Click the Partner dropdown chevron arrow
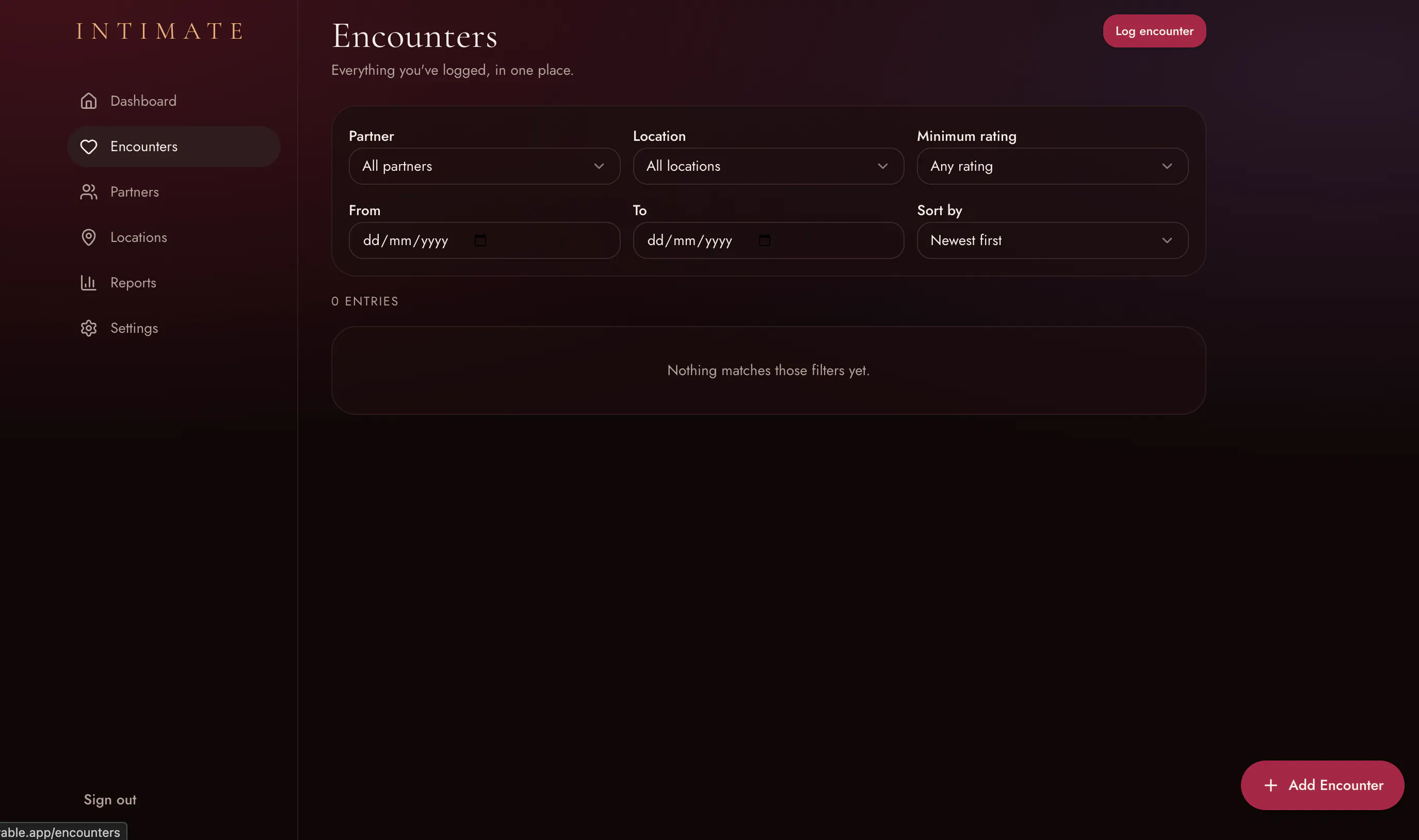The image size is (1419, 840). 599,166
